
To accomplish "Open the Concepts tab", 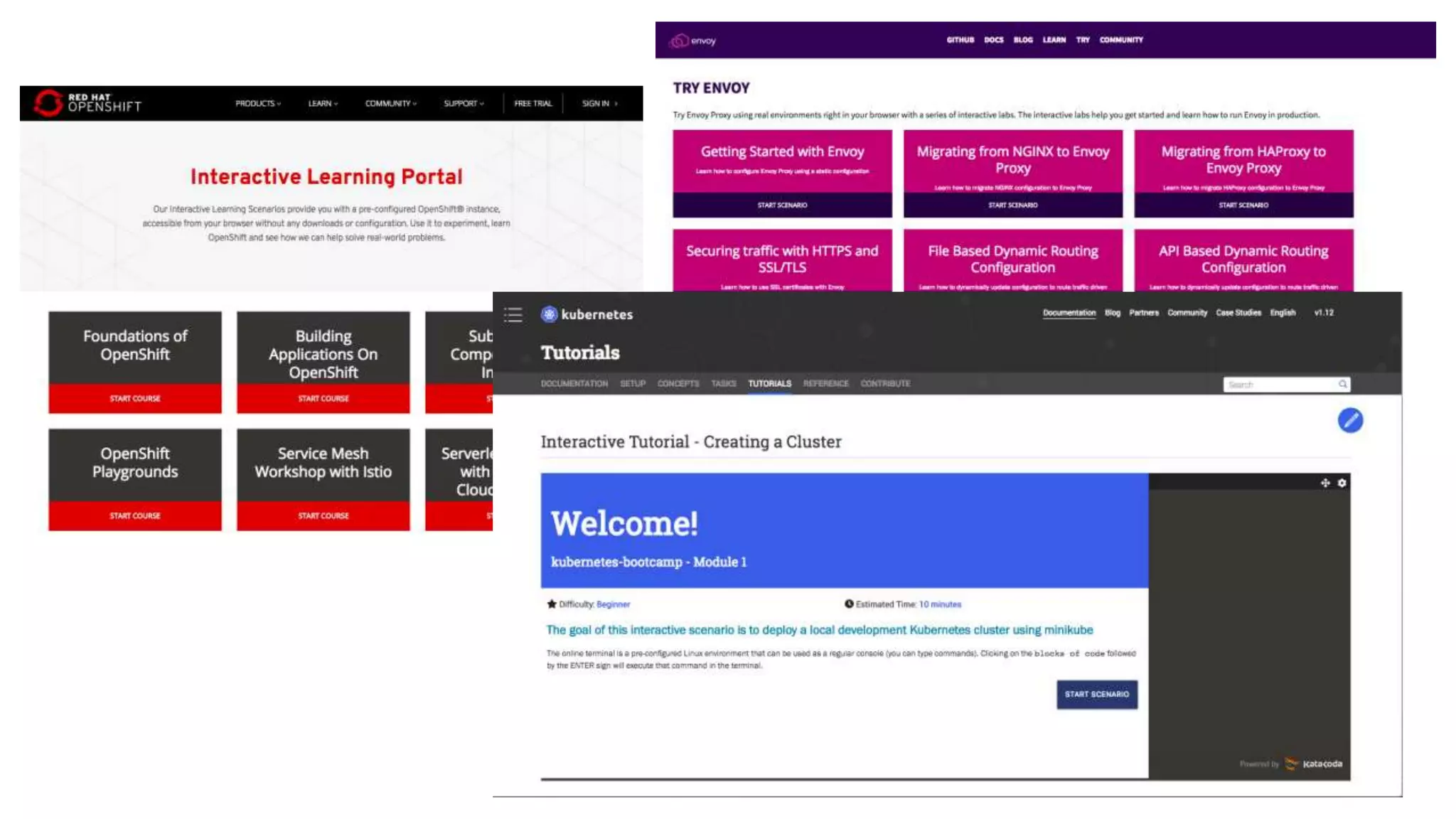I will 678,383.
